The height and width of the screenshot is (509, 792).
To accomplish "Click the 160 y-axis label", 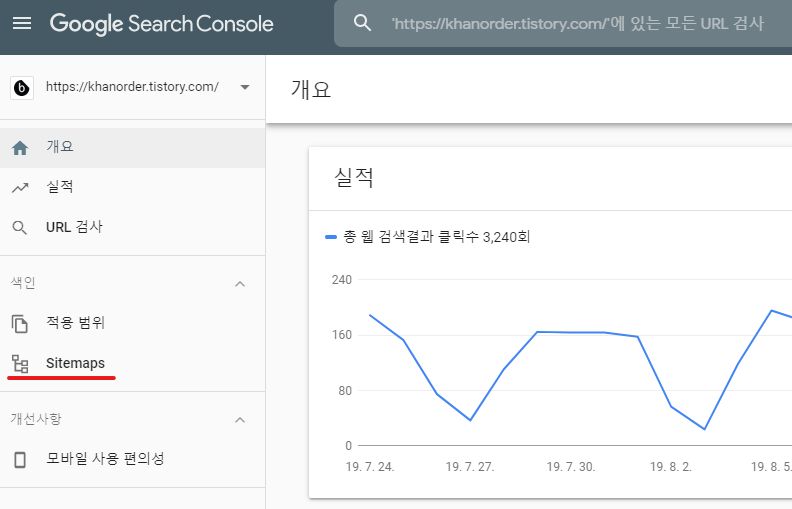I will coord(341,335).
